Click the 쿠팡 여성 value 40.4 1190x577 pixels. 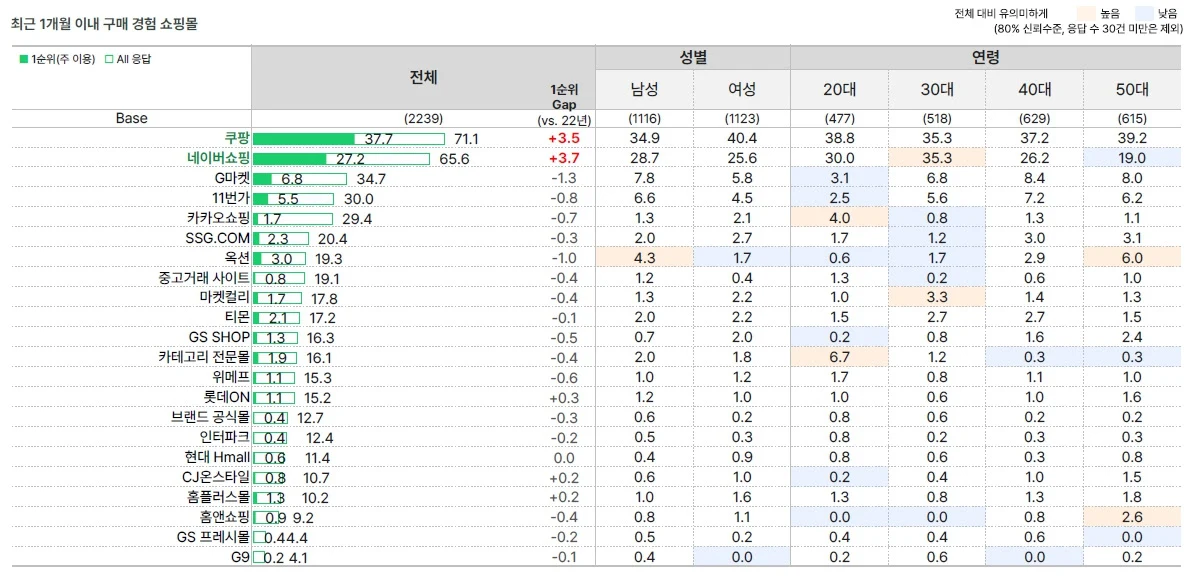tap(741, 139)
